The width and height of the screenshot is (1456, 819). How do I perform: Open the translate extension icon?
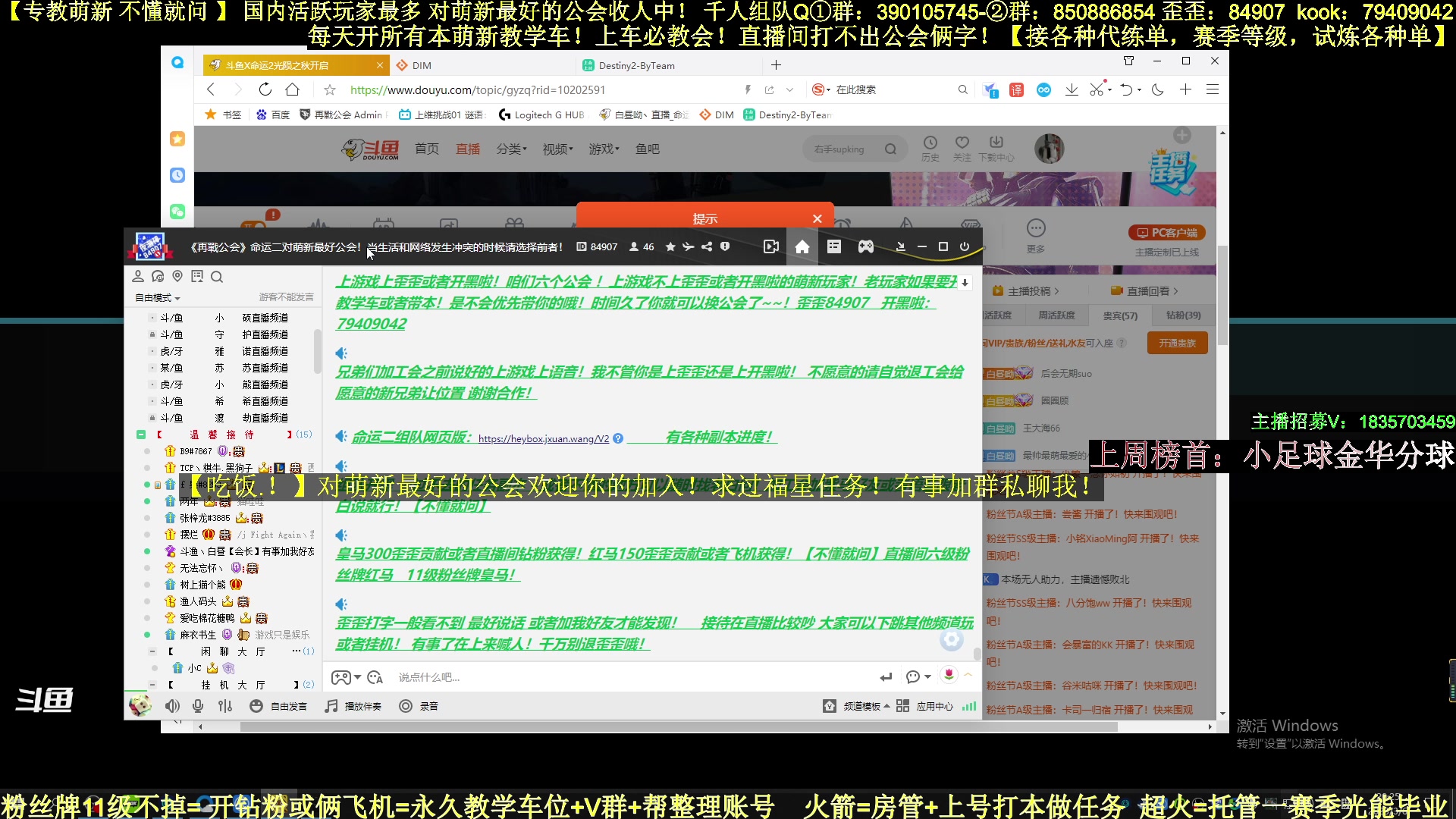point(1017,90)
